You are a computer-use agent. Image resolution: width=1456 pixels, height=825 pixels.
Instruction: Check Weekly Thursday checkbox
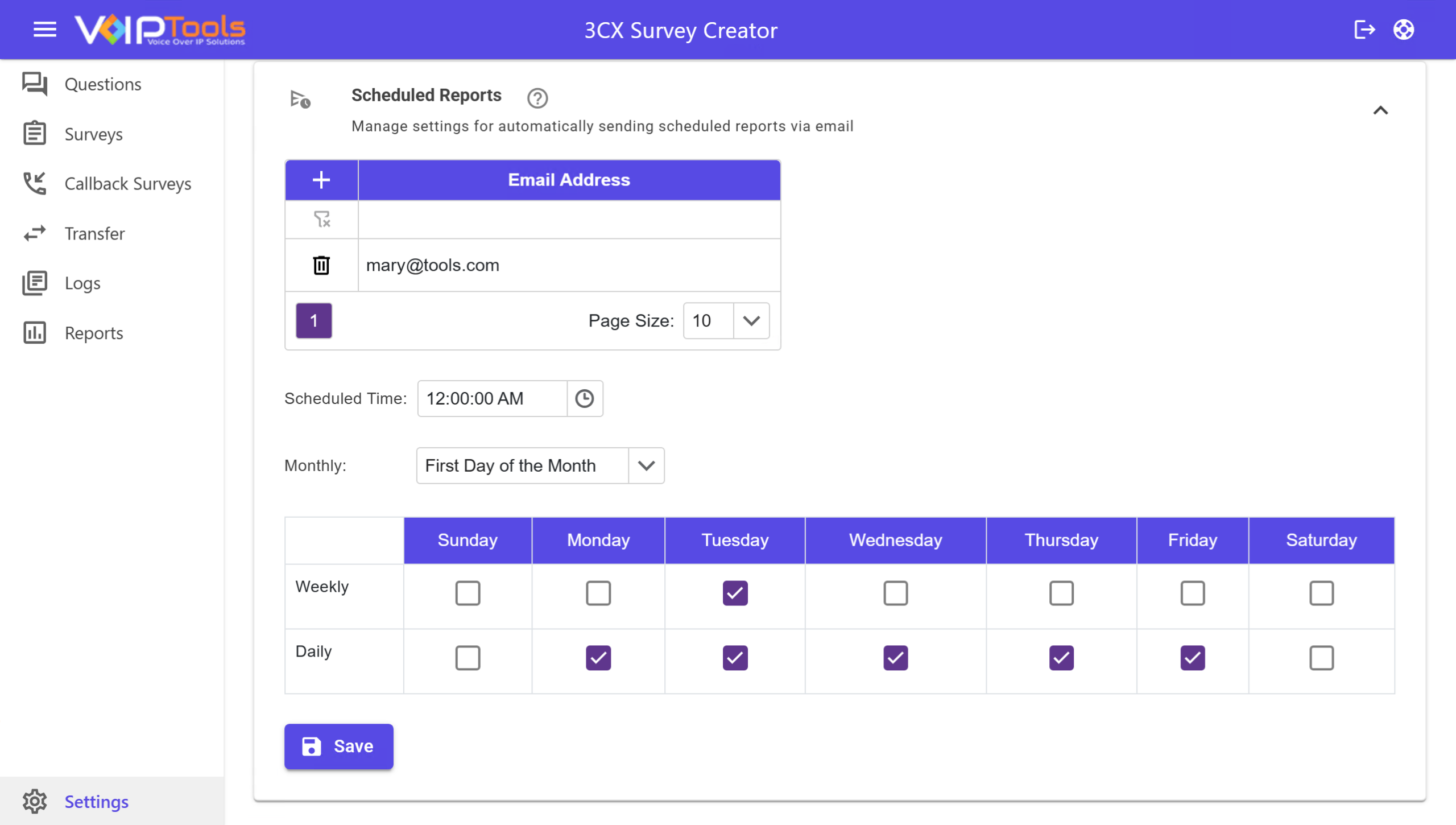click(1061, 593)
